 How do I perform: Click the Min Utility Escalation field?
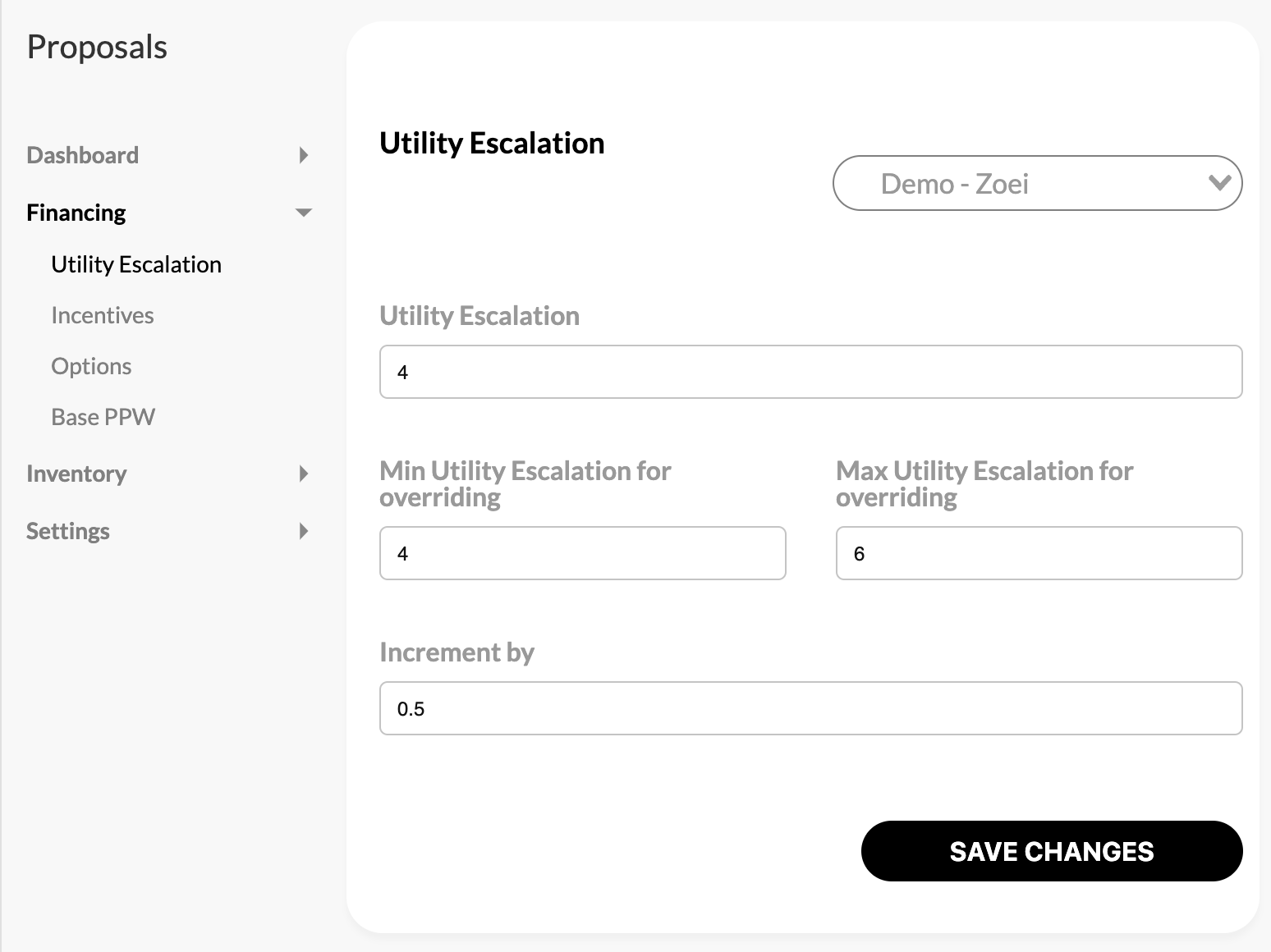point(583,553)
